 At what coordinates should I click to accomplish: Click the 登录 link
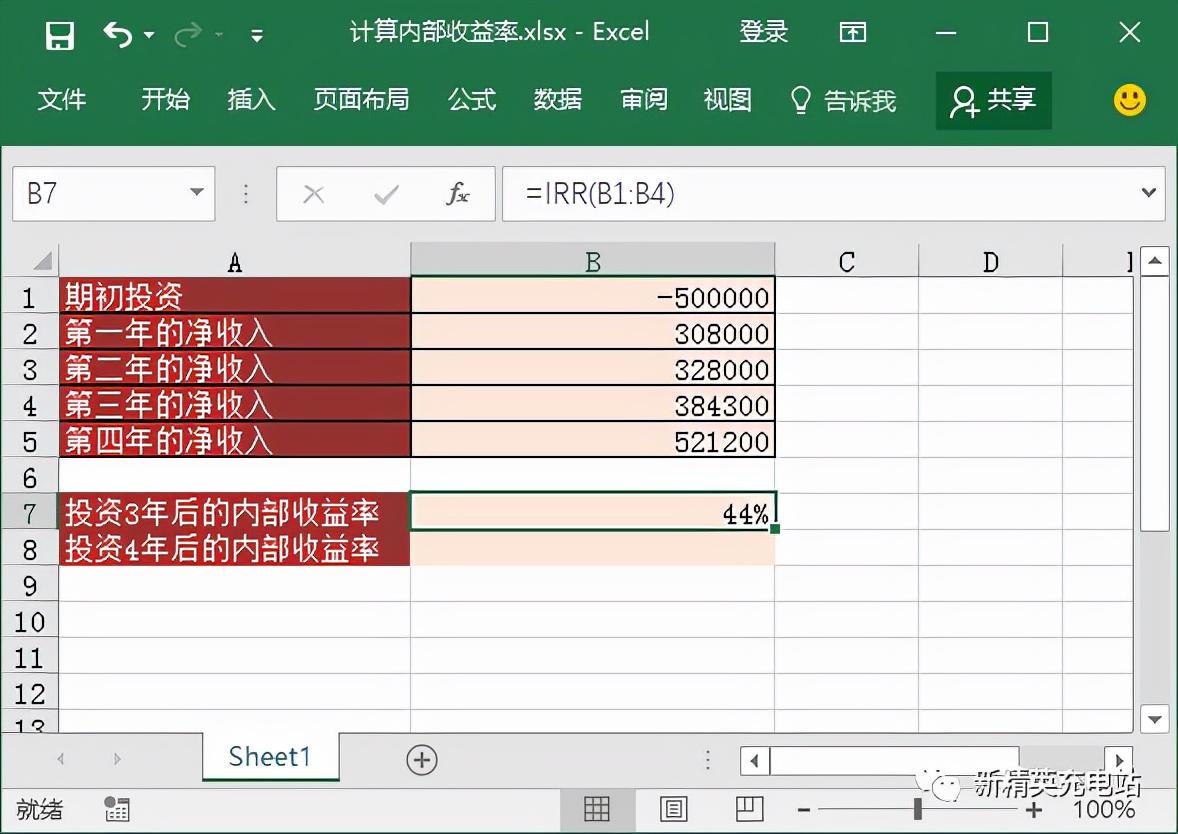pyautogui.click(x=763, y=31)
